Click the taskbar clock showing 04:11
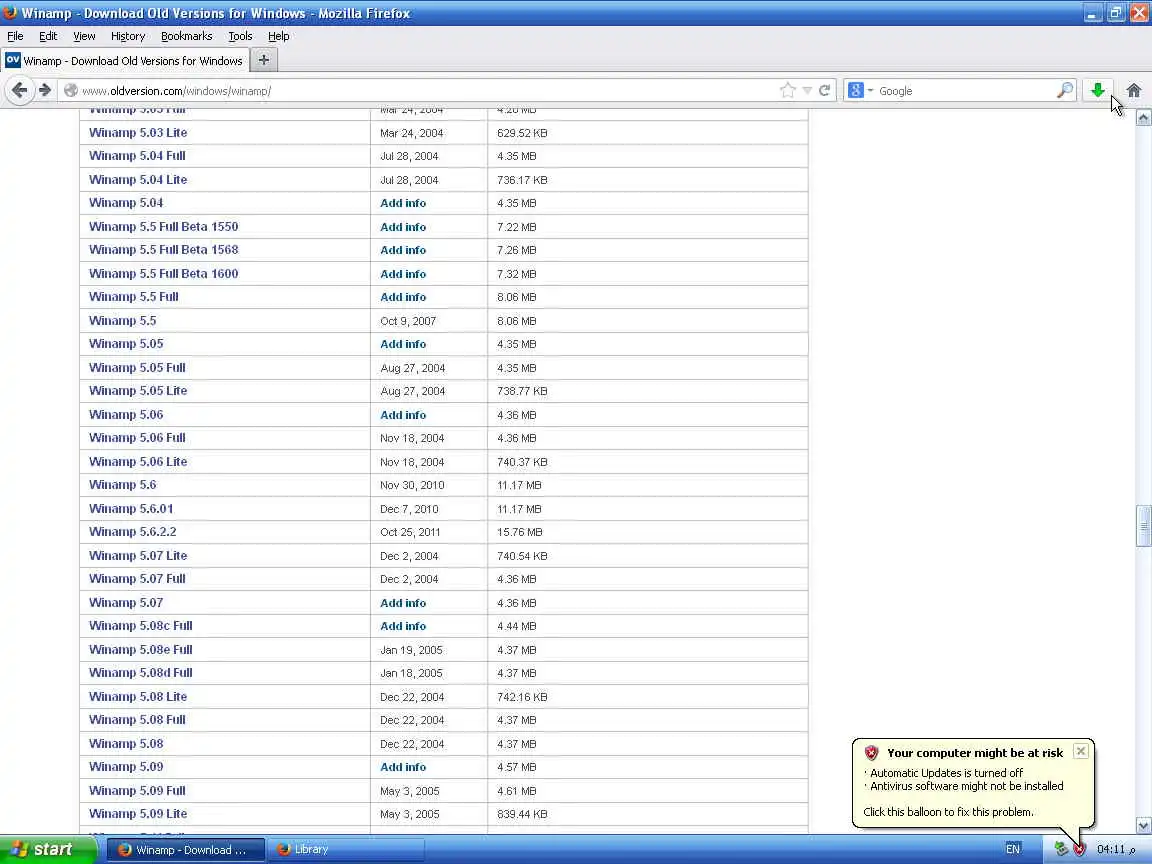Screen dimensions: 1152x864 [1116, 849]
